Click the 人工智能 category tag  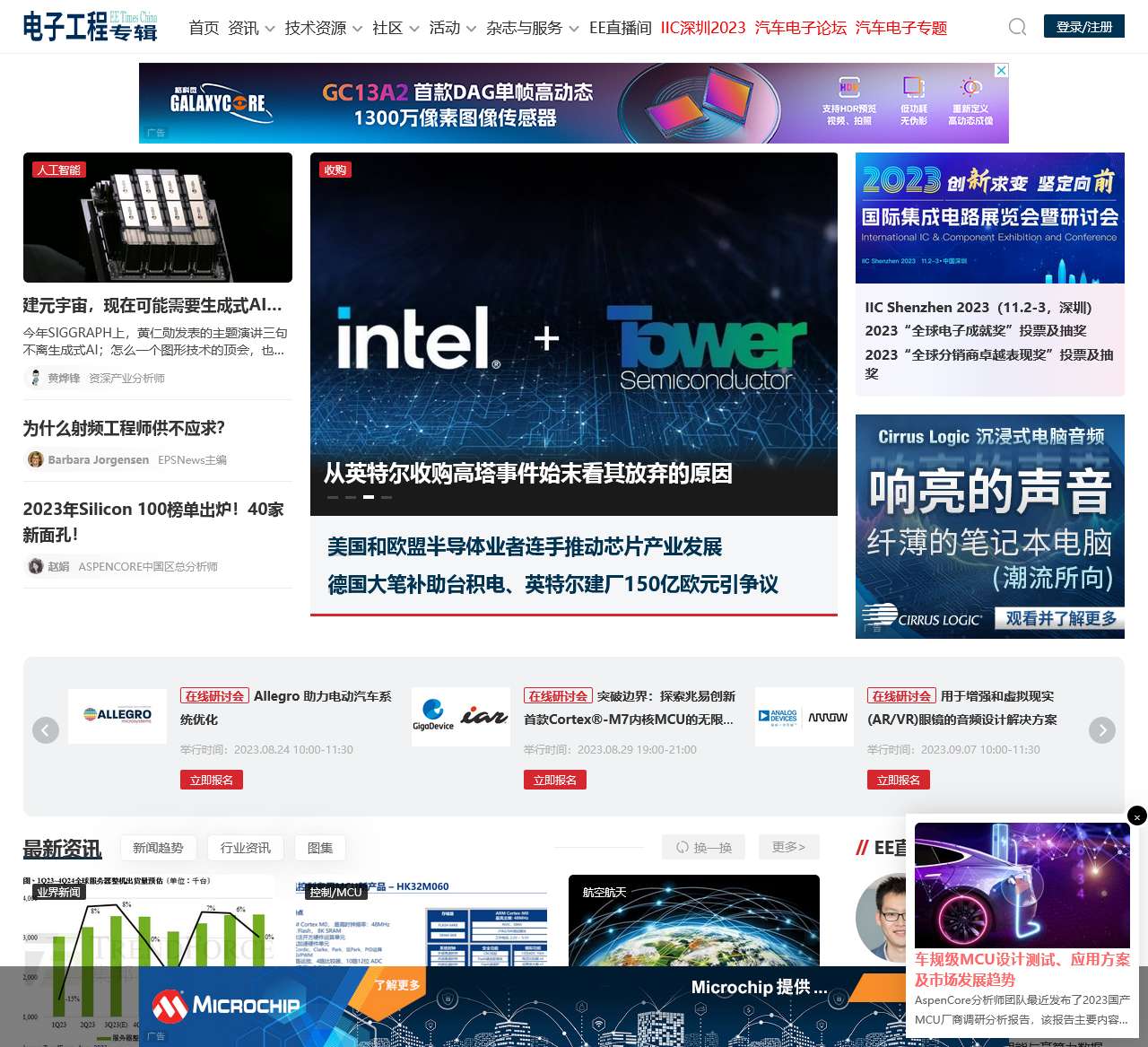[58, 170]
